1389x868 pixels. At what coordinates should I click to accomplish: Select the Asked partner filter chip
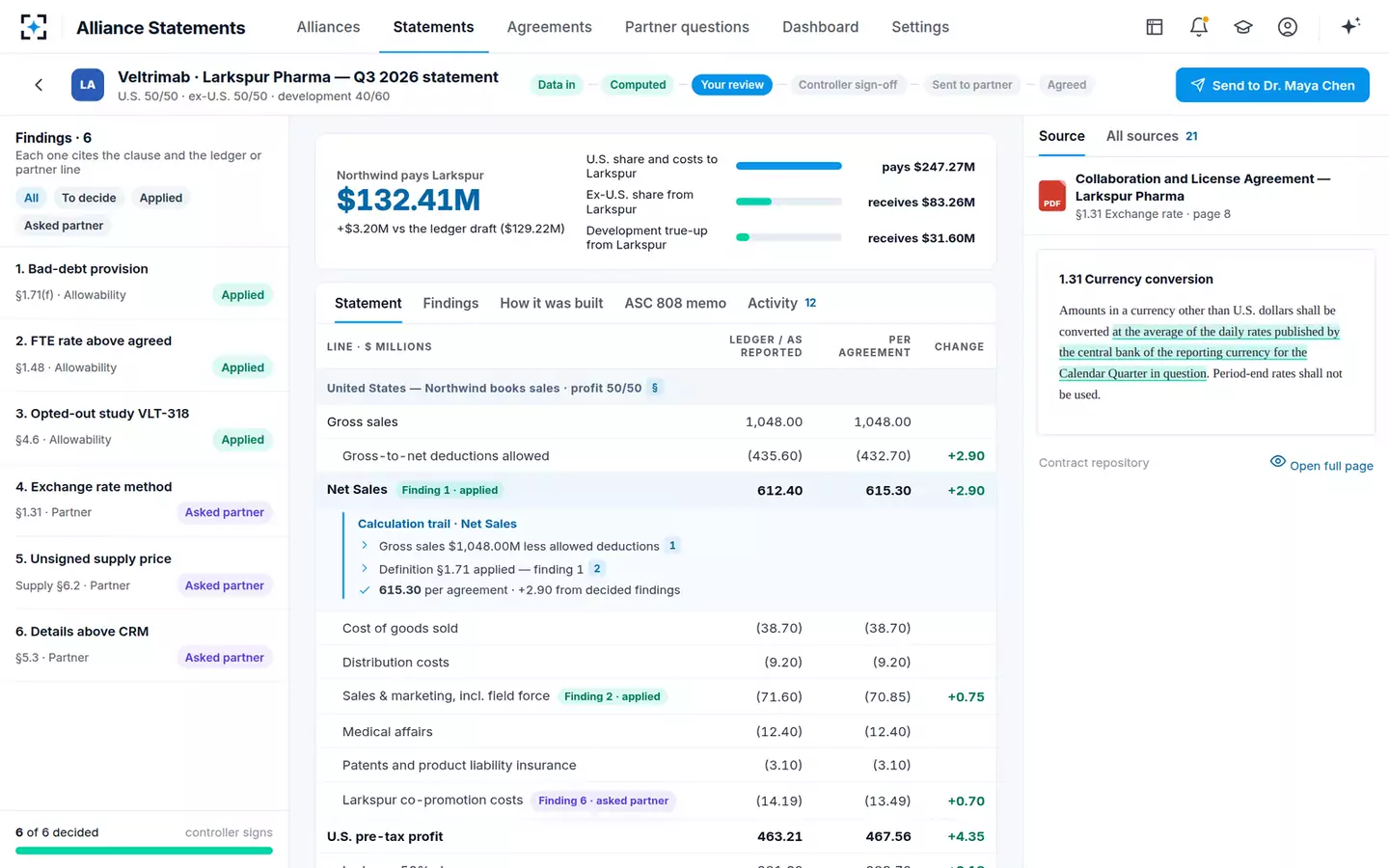point(64,226)
